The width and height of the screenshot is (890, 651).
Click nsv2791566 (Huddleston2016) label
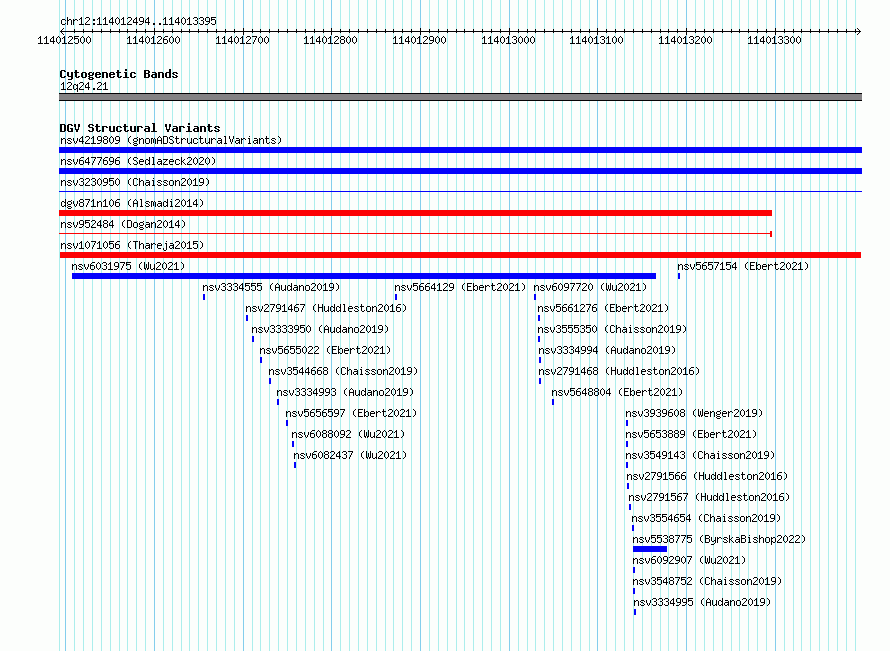pyautogui.click(x=707, y=476)
